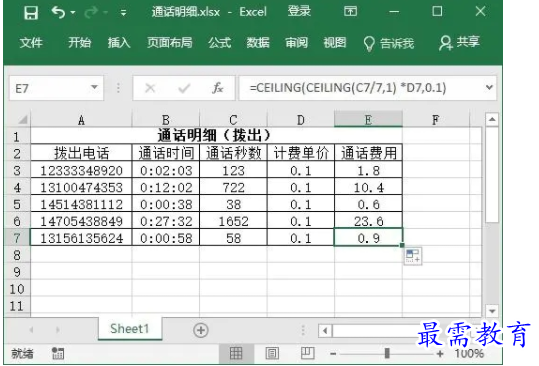Open the 视图 ribbon tab

[334, 43]
